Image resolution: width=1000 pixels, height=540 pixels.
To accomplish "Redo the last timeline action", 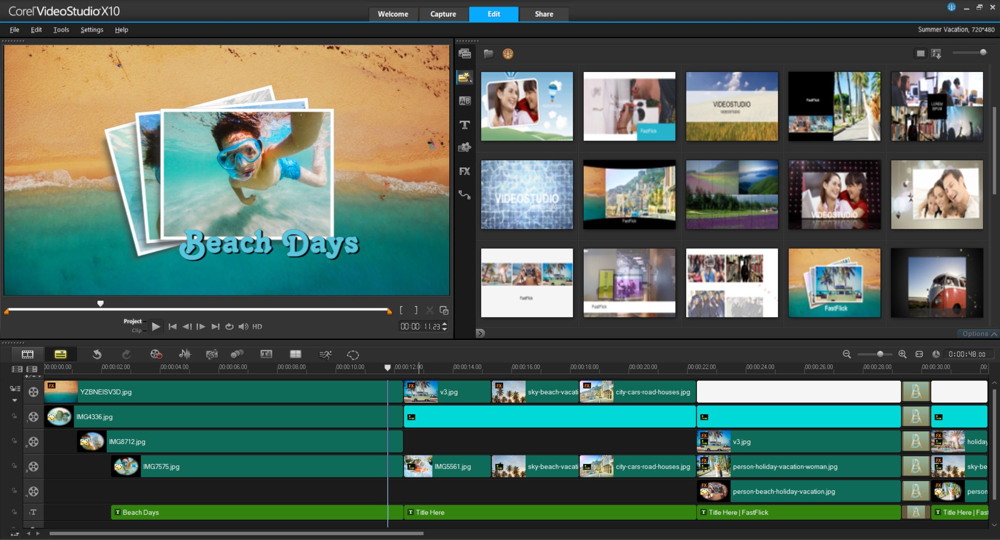I will click(126, 354).
